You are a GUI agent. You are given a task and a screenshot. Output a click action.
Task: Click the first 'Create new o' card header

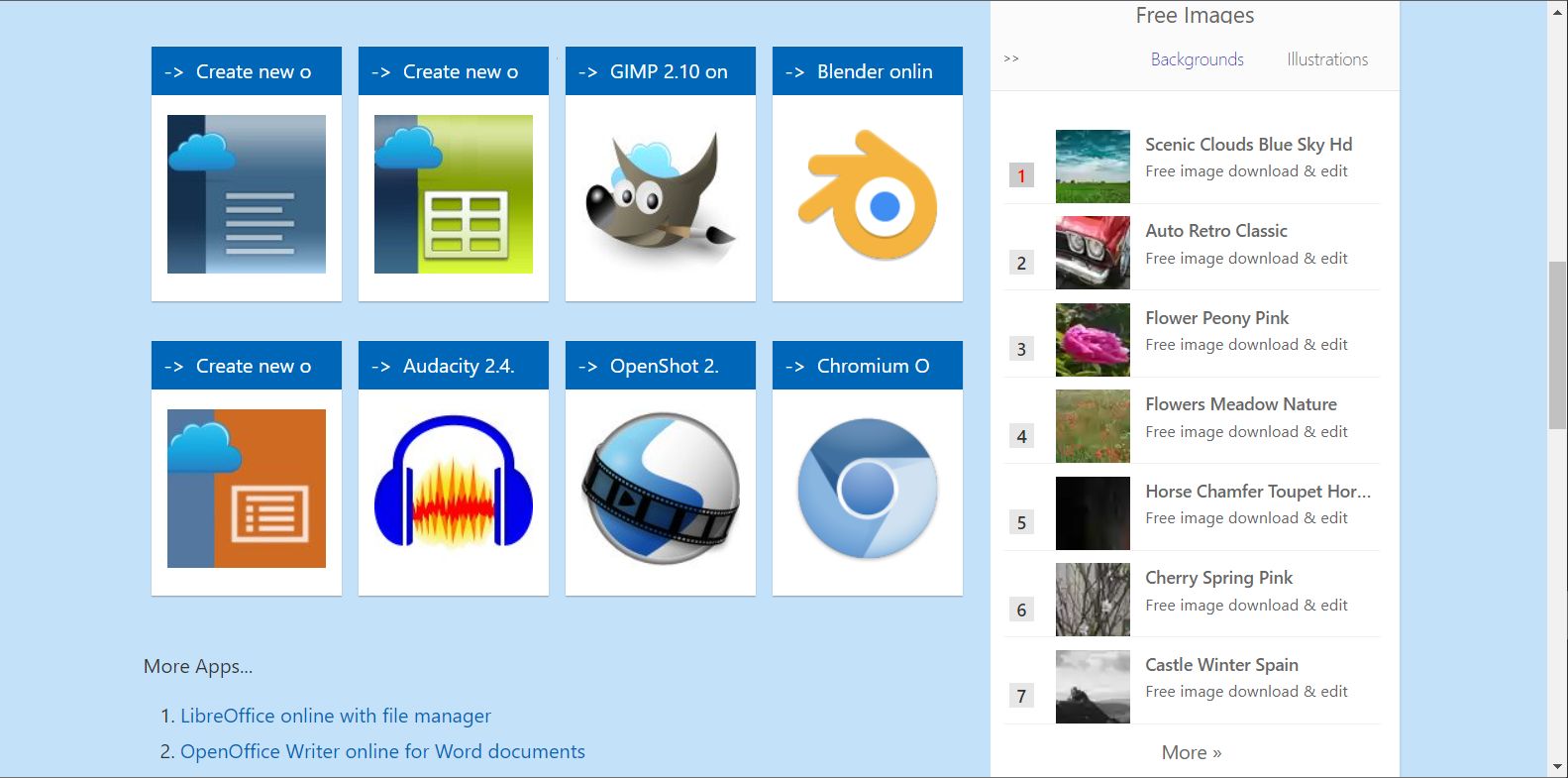[247, 71]
